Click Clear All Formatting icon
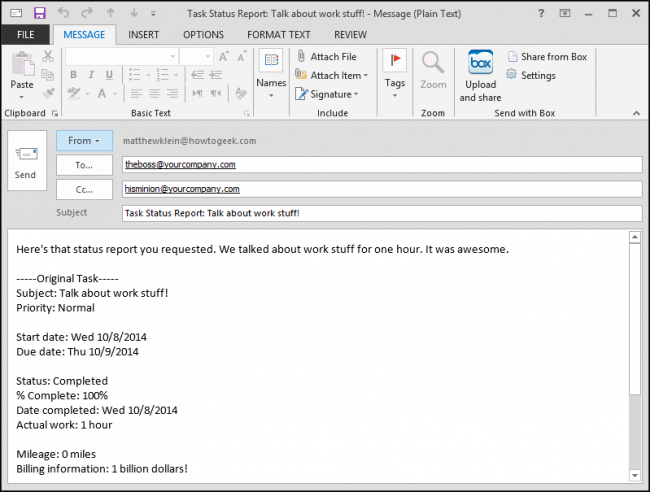The height and width of the screenshot is (492, 650). [x=241, y=93]
